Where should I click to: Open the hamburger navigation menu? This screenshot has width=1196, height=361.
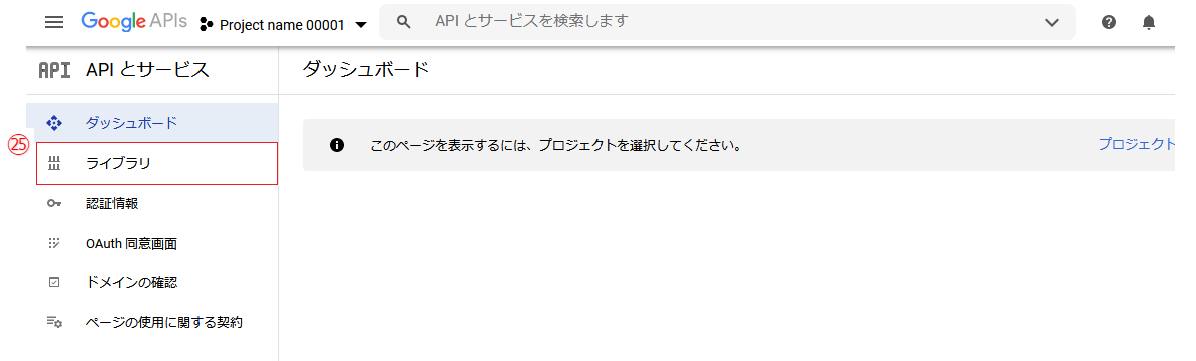pos(54,22)
